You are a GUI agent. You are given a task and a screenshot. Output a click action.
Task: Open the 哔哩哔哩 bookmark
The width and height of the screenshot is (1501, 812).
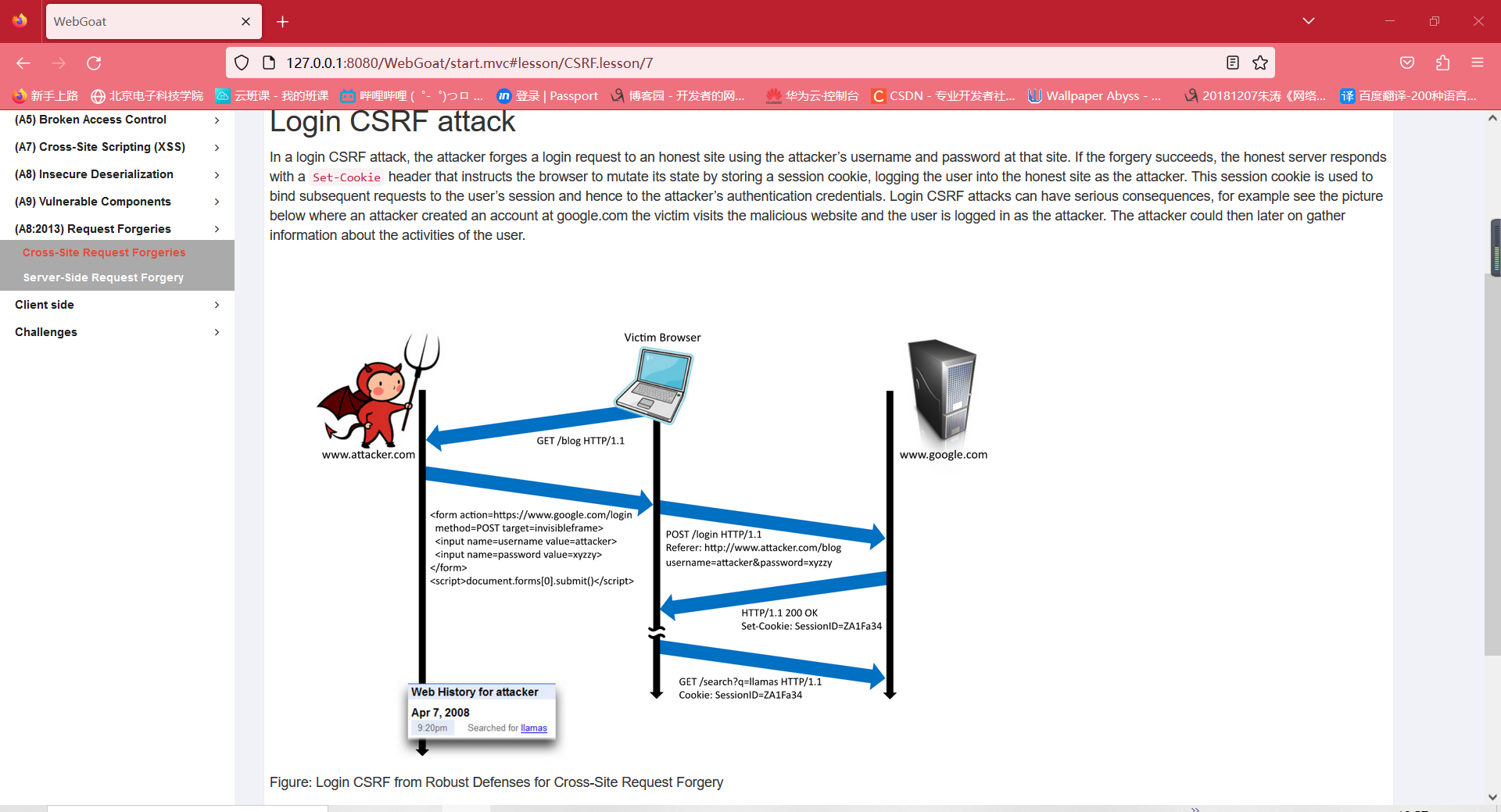[x=411, y=96]
